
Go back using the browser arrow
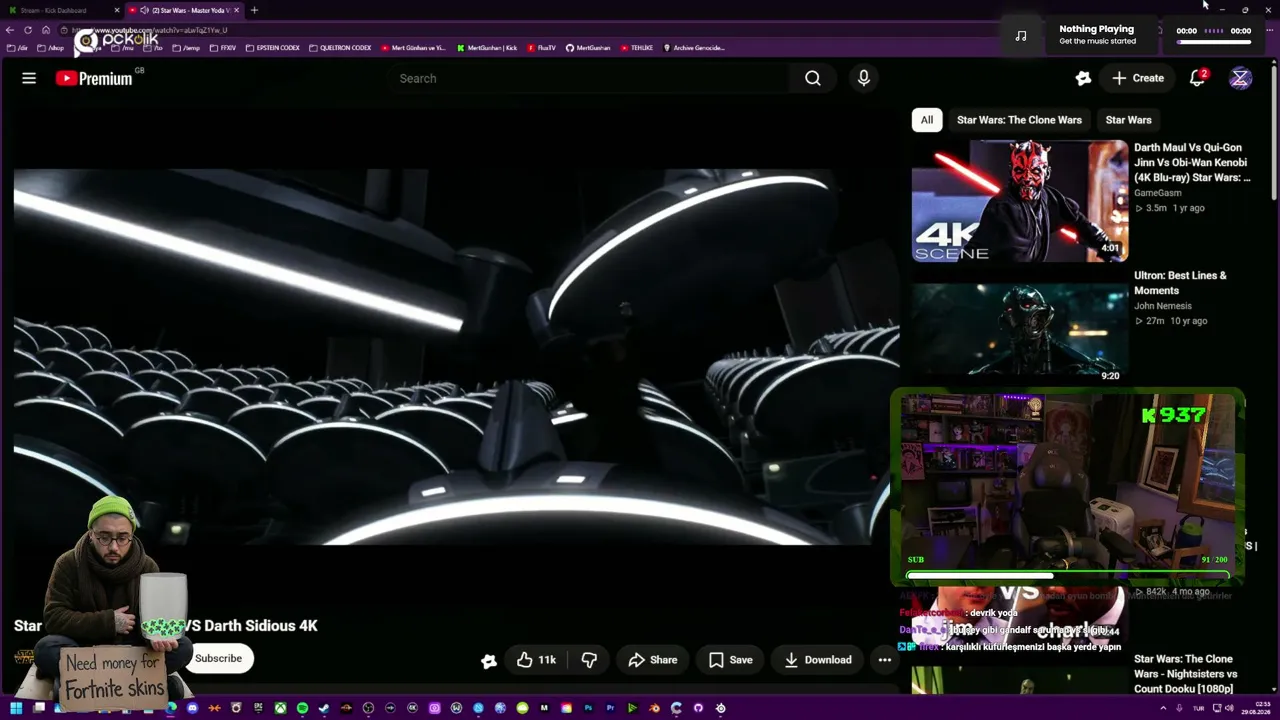coord(10,30)
